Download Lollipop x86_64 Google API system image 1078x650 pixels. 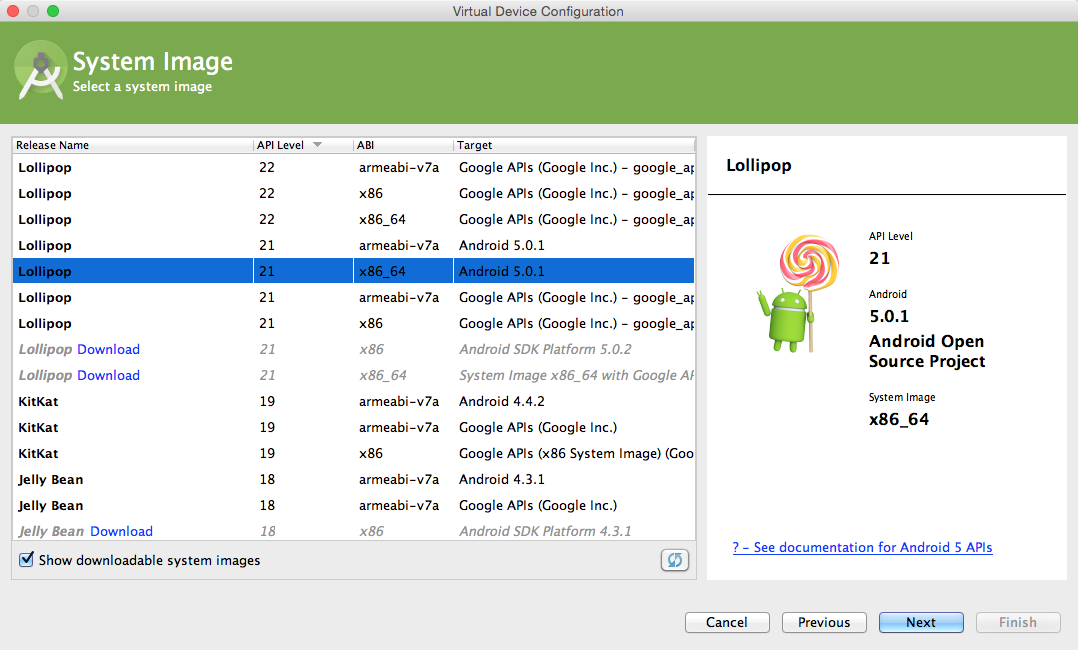coord(108,376)
